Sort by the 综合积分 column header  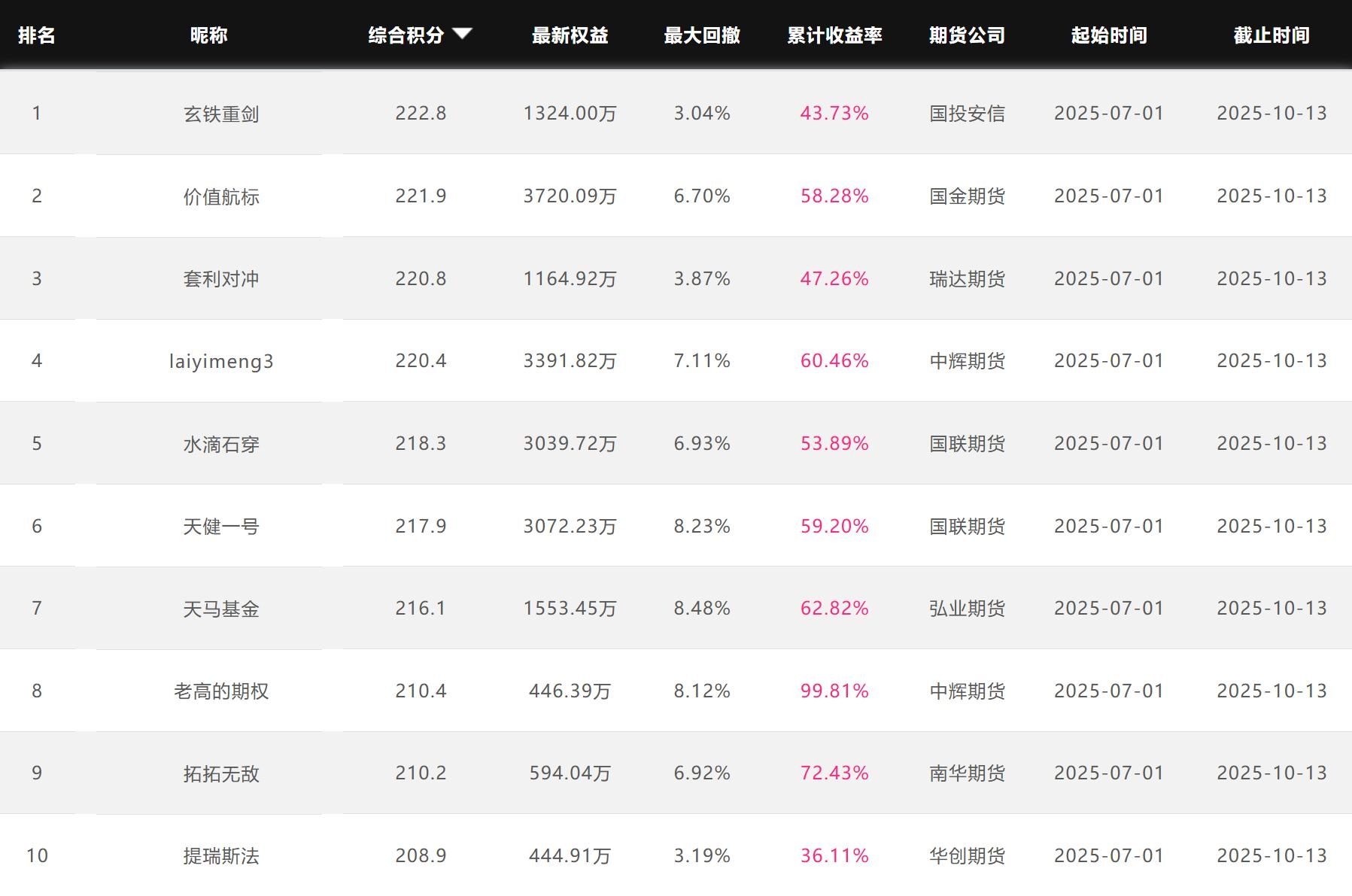coord(406,35)
